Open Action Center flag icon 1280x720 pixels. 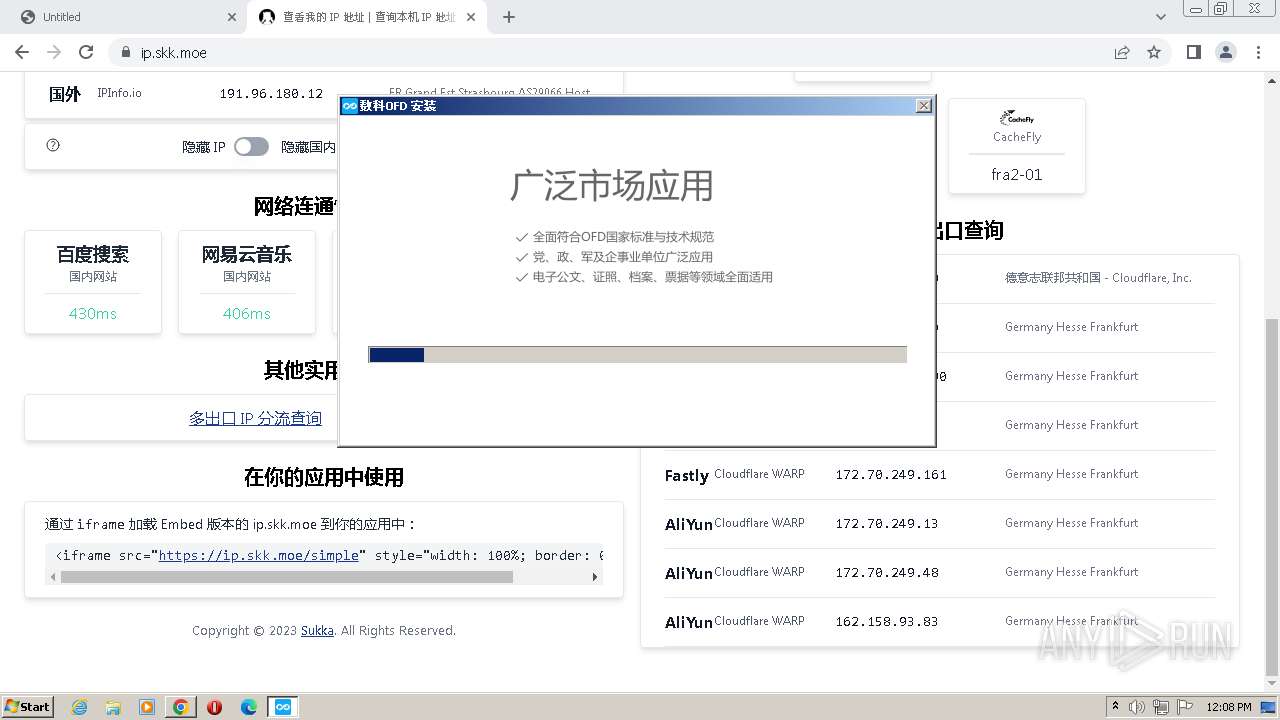(1186, 707)
